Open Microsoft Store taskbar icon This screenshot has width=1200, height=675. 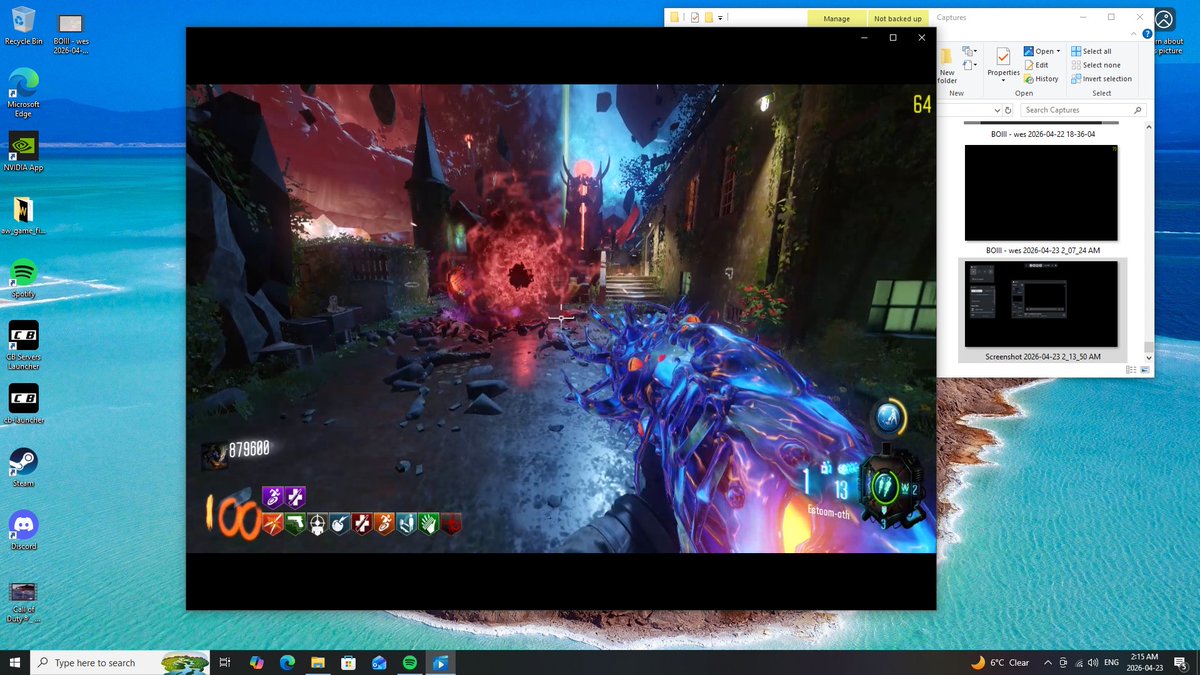pyautogui.click(x=348, y=662)
